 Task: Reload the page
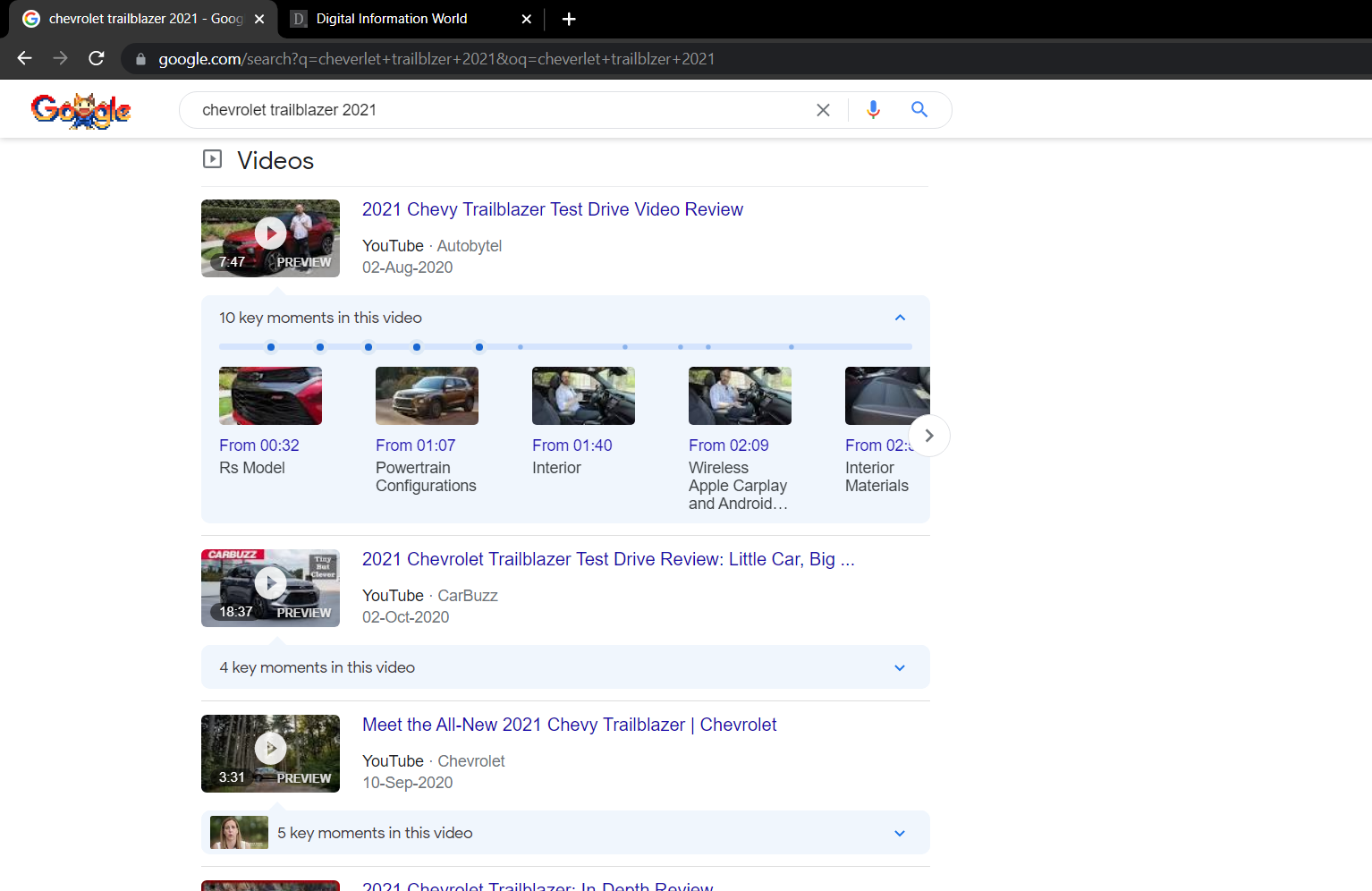(96, 58)
